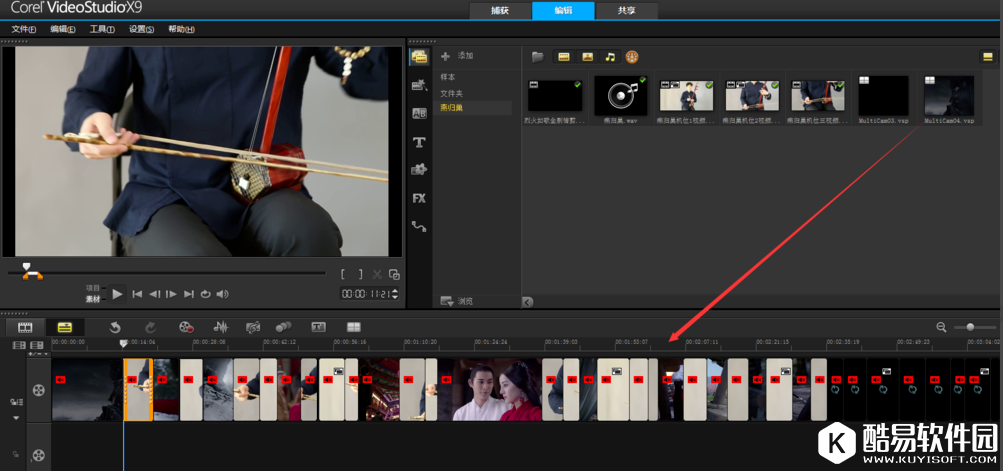Open the Title (T) library panel
The width and height of the screenshot is (1003, 471).
point(419,142)
